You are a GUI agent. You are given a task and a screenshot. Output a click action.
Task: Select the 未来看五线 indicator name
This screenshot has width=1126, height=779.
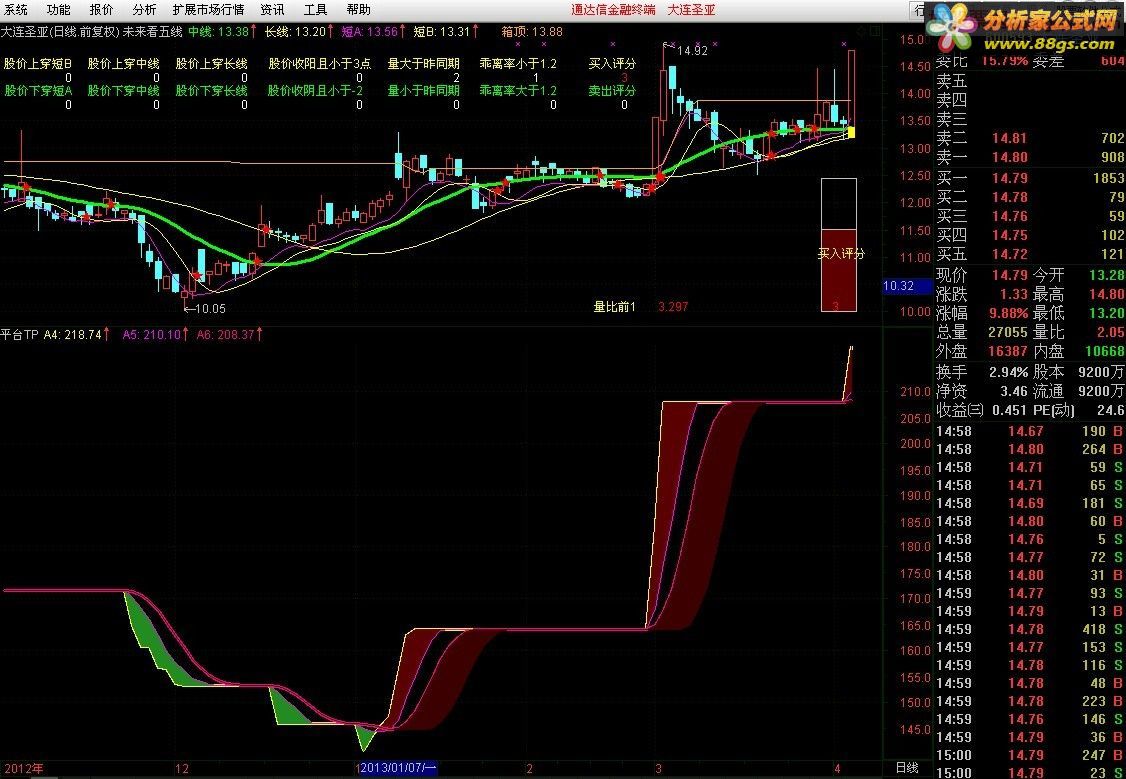pos(152,32)
